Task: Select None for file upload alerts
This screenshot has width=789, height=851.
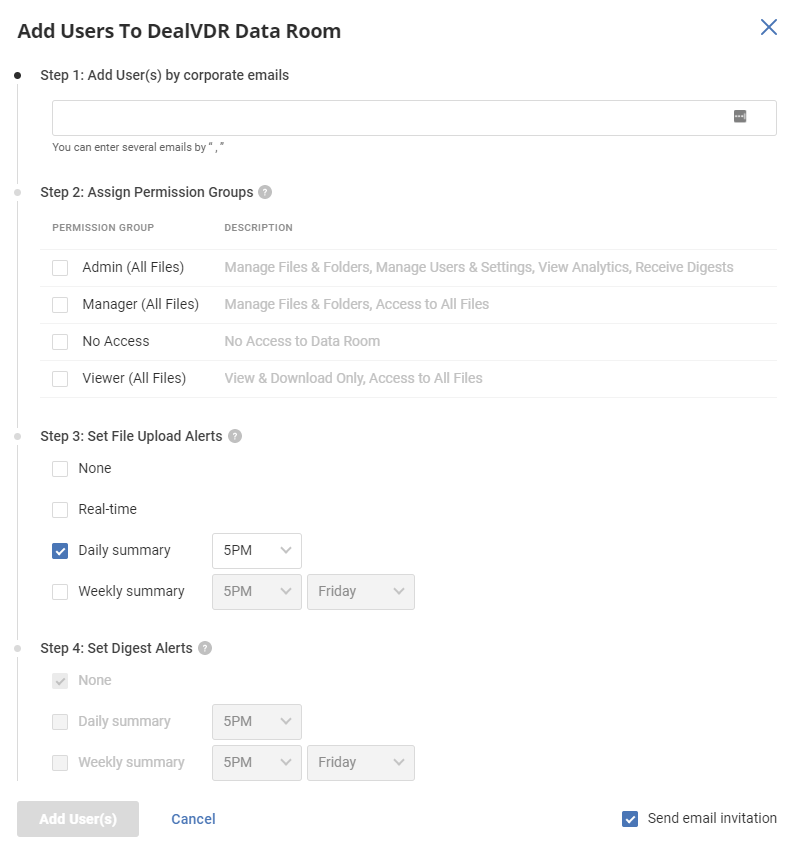Action: pos(61,469)
